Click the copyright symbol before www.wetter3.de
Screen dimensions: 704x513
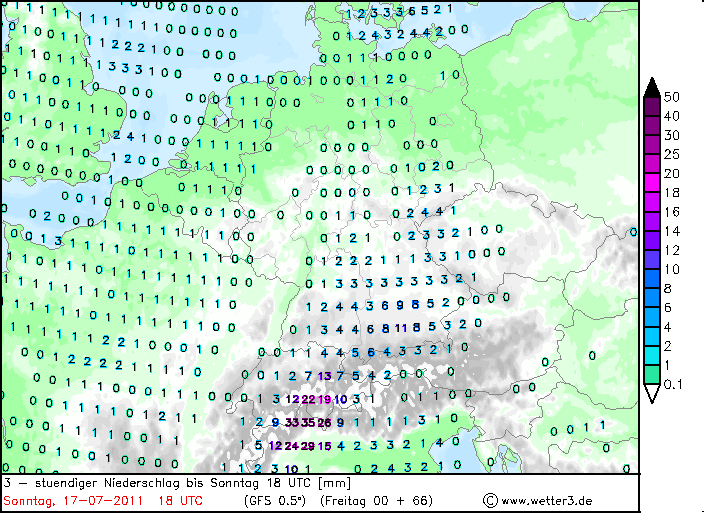490,500
